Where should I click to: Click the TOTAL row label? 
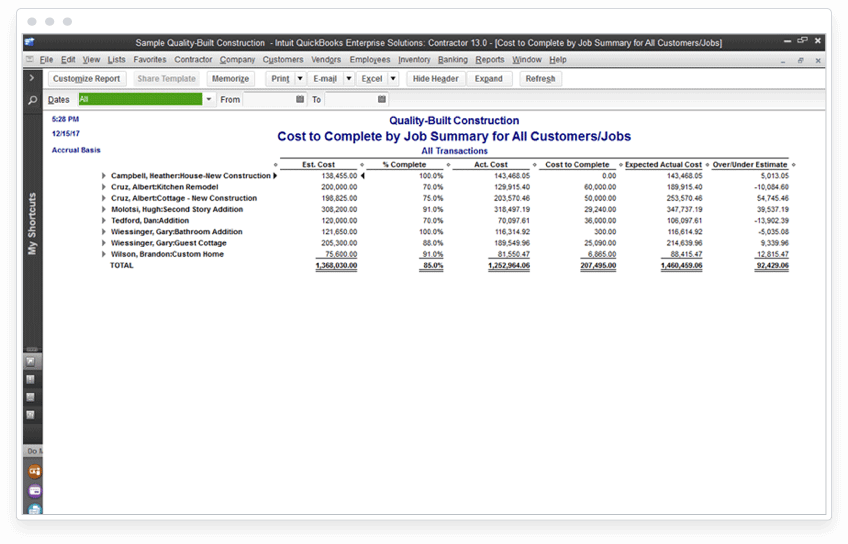[122, 266]
